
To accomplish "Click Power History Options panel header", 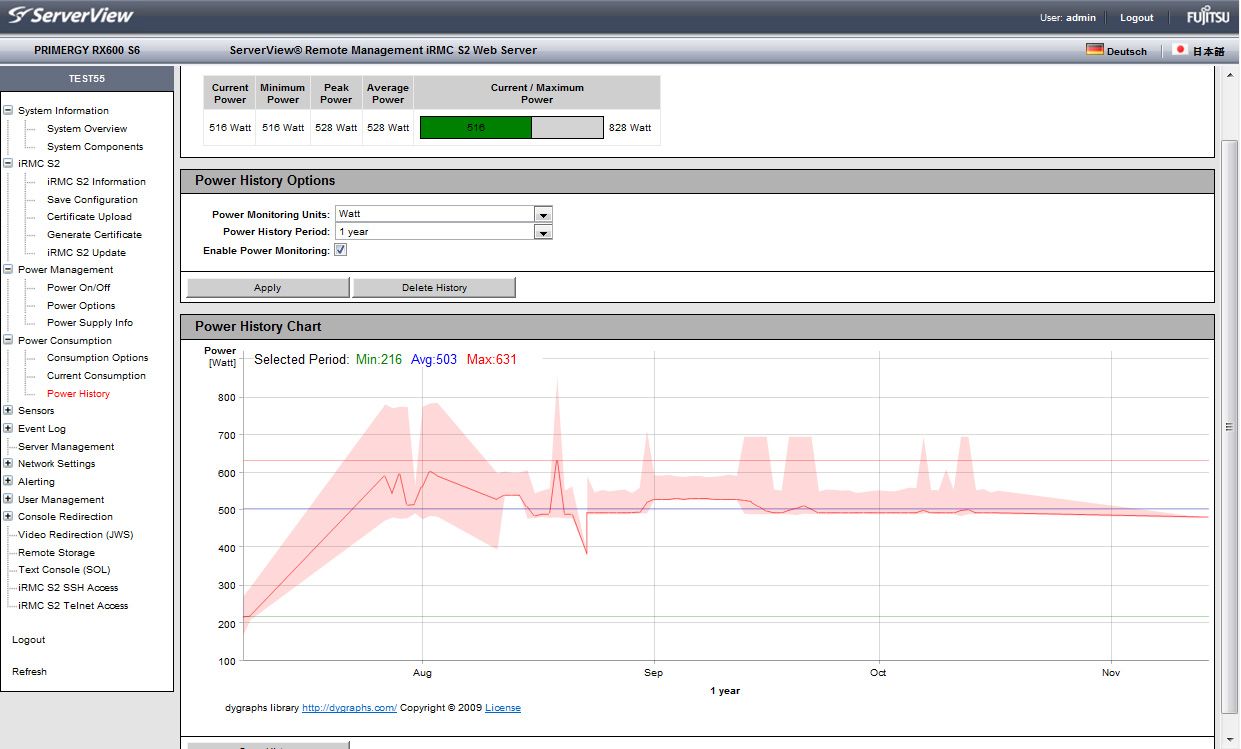I will [x=697, y=181].
